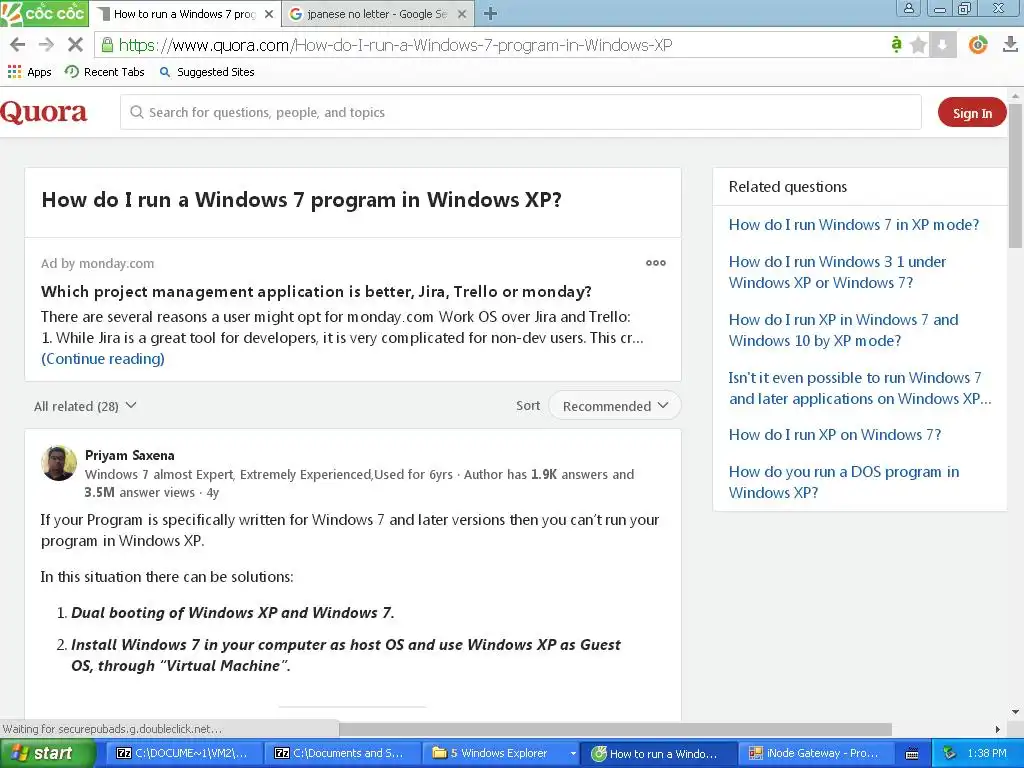Screen dimensions: 1024x768
Task: Click the vertical scrollbar thumb
Action: coord(1016,174)
